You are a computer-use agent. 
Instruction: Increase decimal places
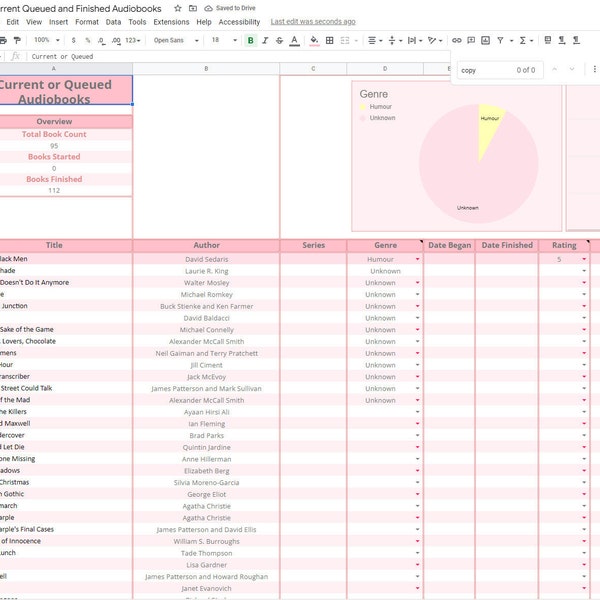[x=116, y=40]
